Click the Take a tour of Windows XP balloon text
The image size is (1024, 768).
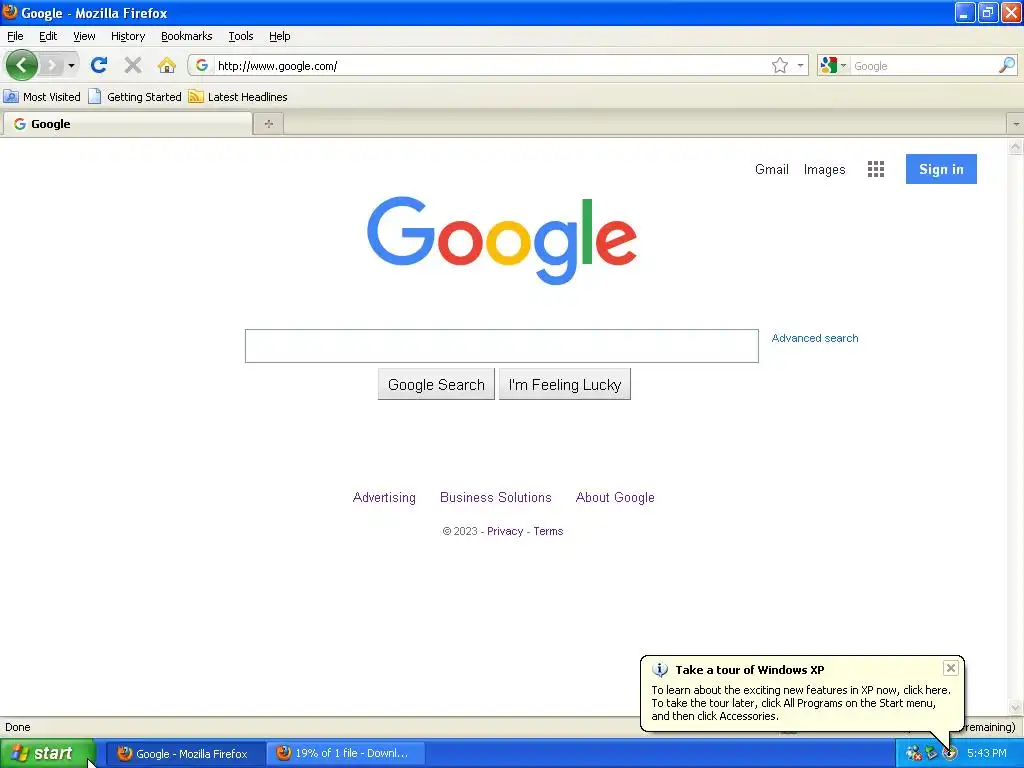(750, 669)
